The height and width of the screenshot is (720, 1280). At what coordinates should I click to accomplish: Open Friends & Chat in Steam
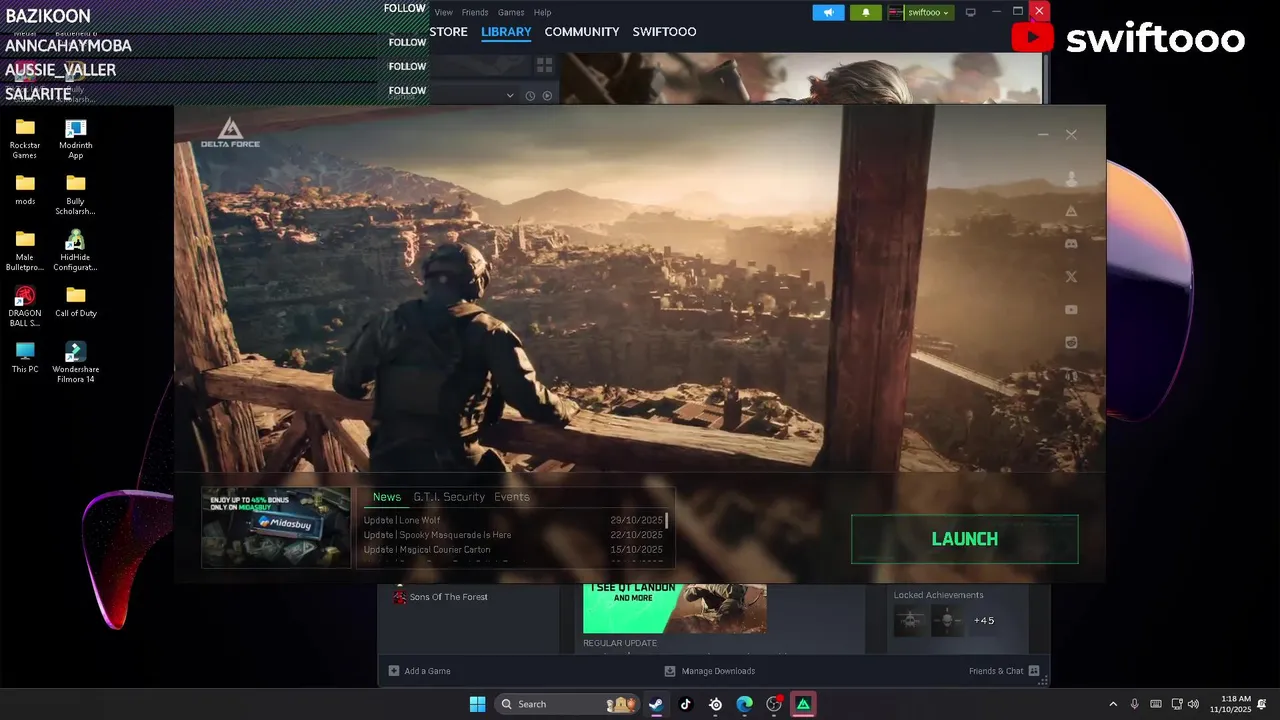[1004, 671]
